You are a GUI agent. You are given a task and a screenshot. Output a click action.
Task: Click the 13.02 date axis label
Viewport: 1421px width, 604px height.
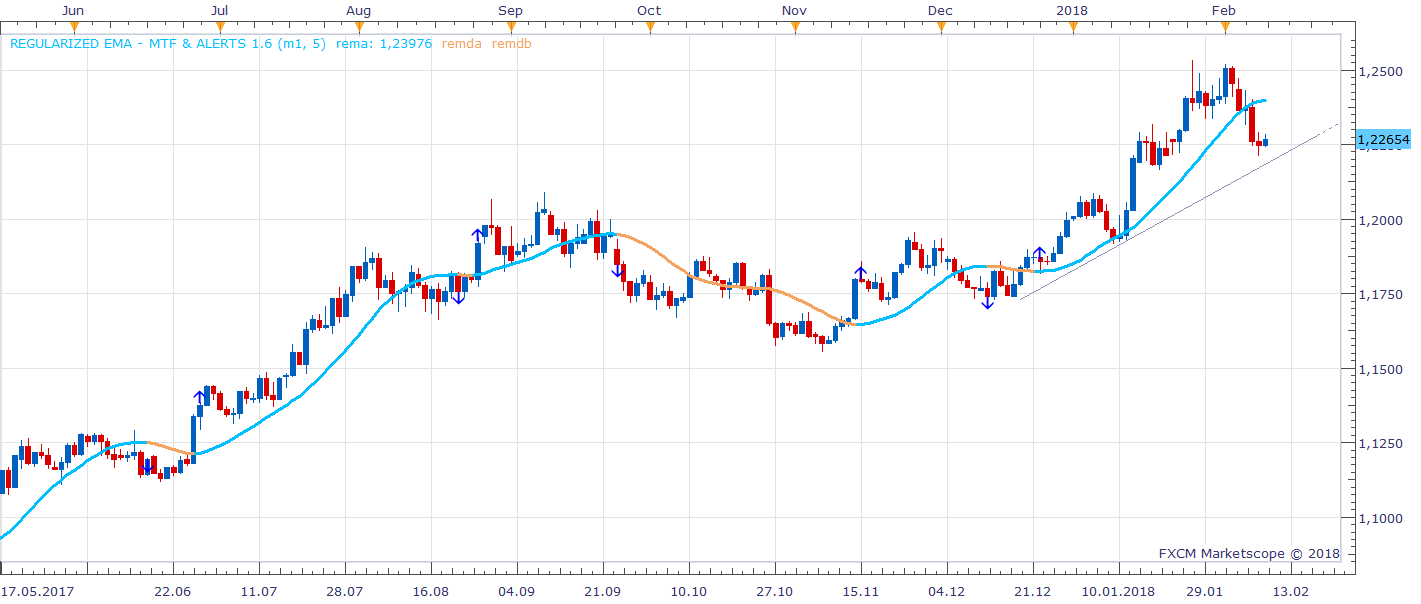(x=1290, y=592)
